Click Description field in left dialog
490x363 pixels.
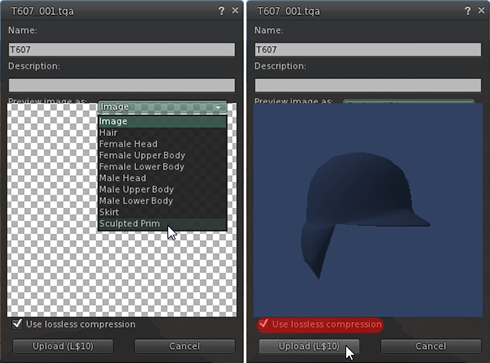click(x=122, y=85)
